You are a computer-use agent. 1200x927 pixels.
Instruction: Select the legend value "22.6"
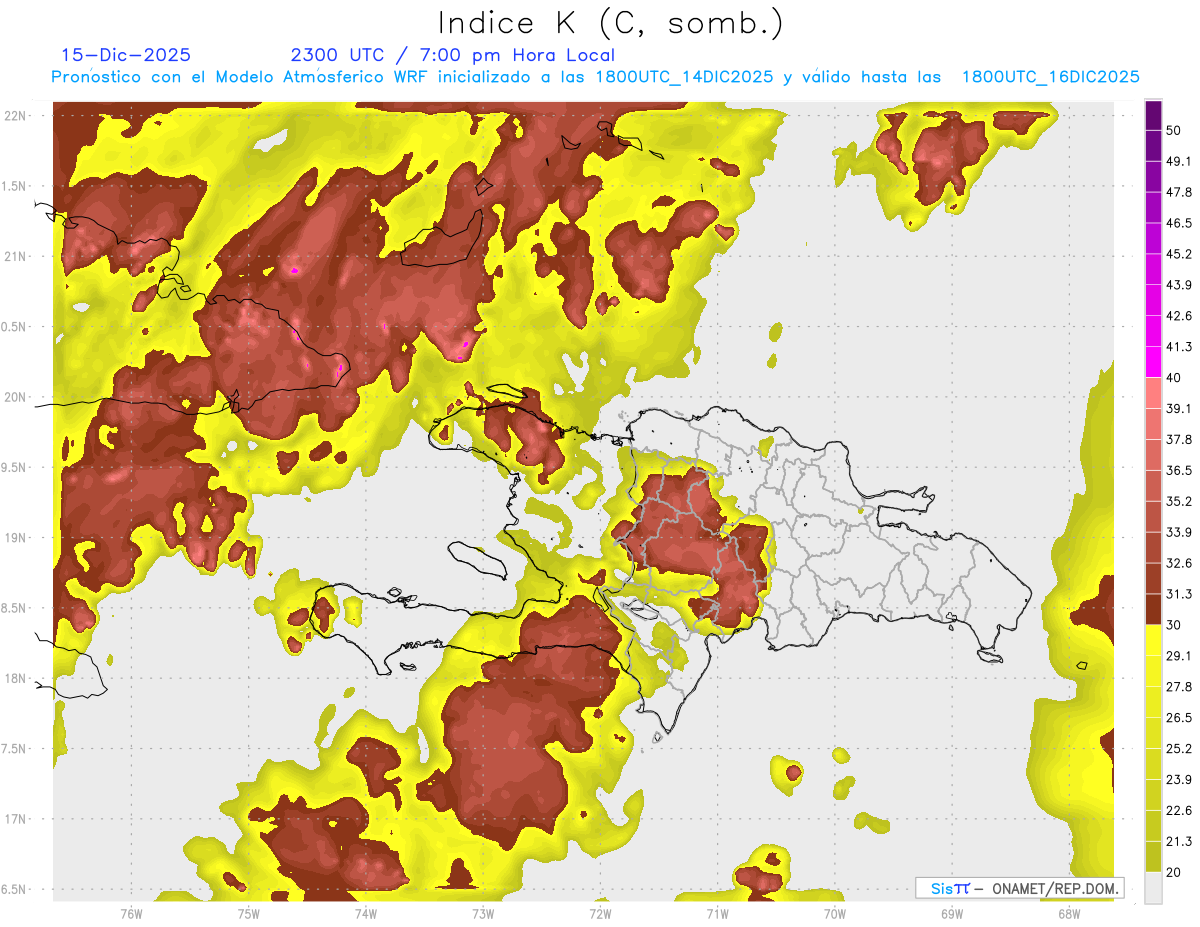coord(1180,810)
